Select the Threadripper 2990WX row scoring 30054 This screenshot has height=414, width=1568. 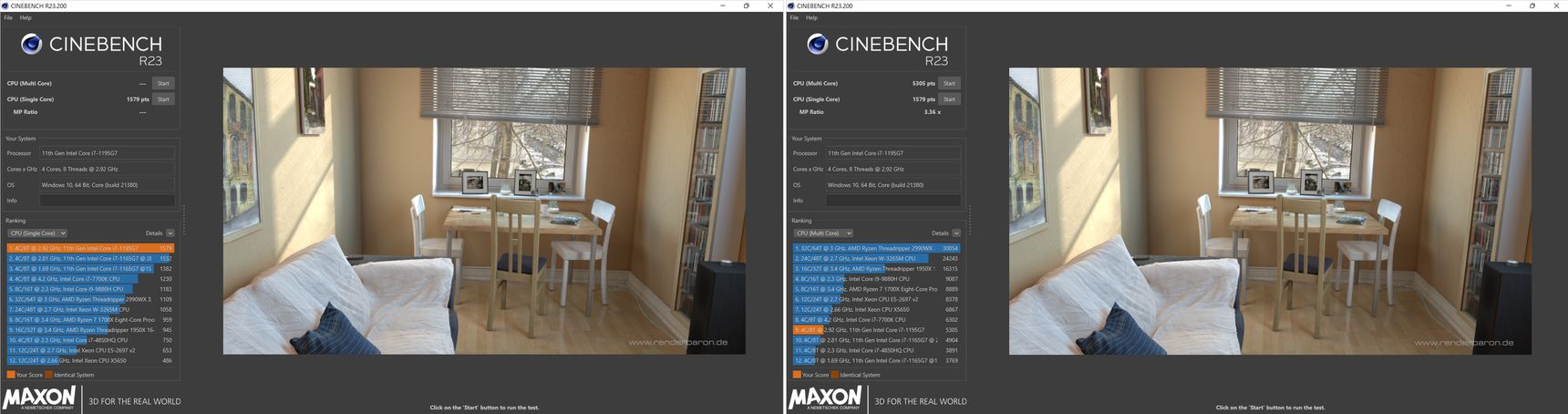pos(876,248)
